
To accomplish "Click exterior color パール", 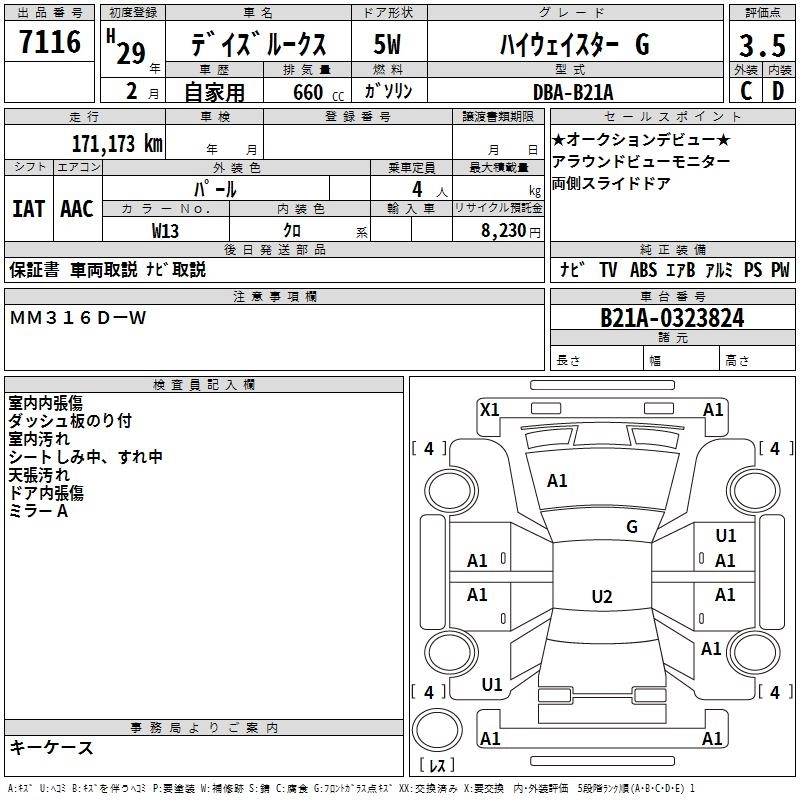I will pos(215,189).
